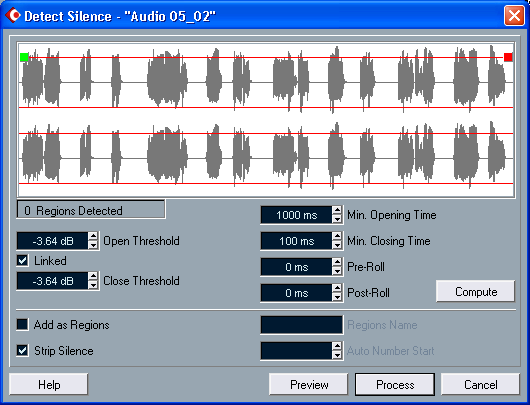
Task: Increase Pre-Roll value with up arrow
Action: coord(337,262)
